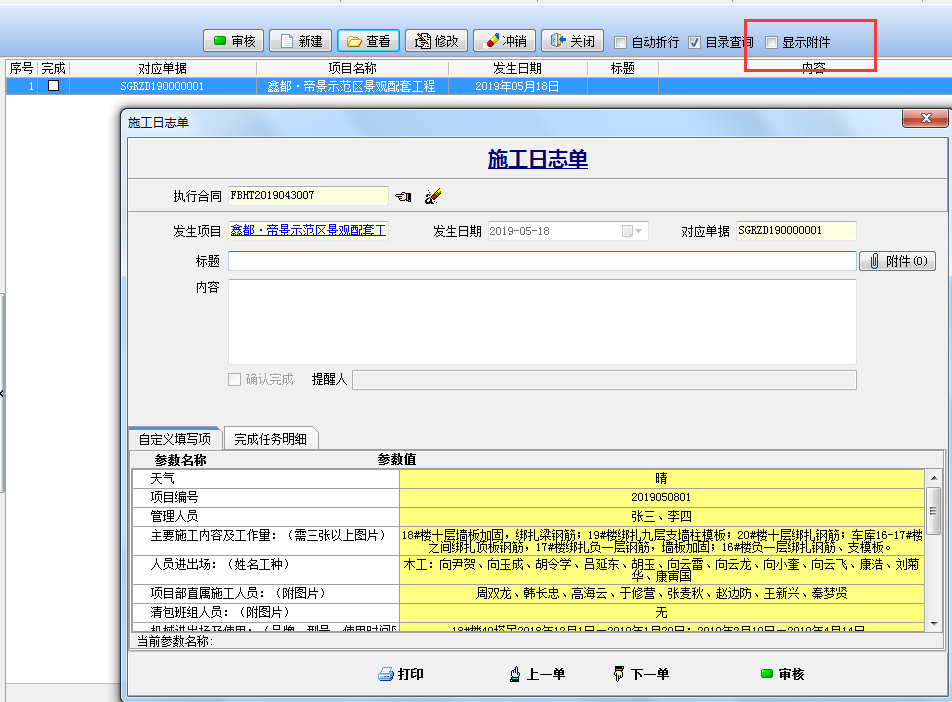Screen dimensions: 952x702
Task: Enable the 自动折行 checkbox
Action: coord(621,43)
